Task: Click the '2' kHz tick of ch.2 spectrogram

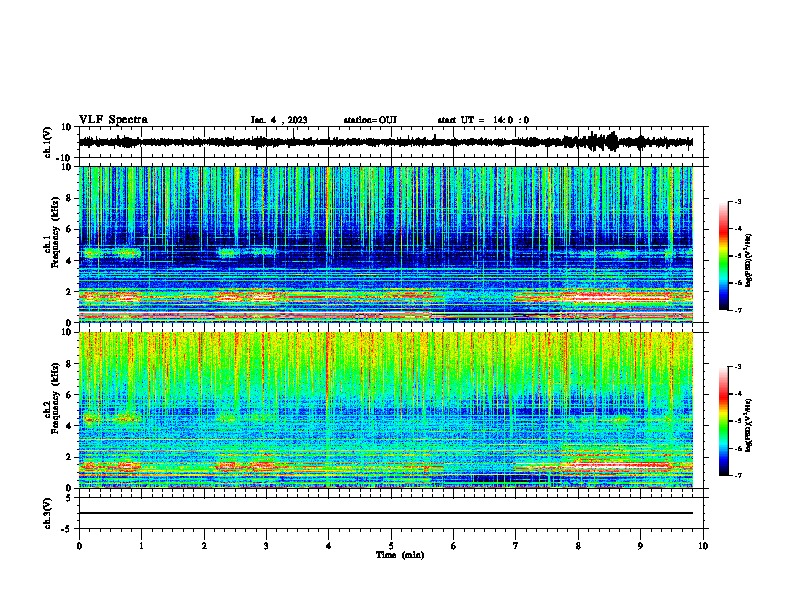Action: 69,457
